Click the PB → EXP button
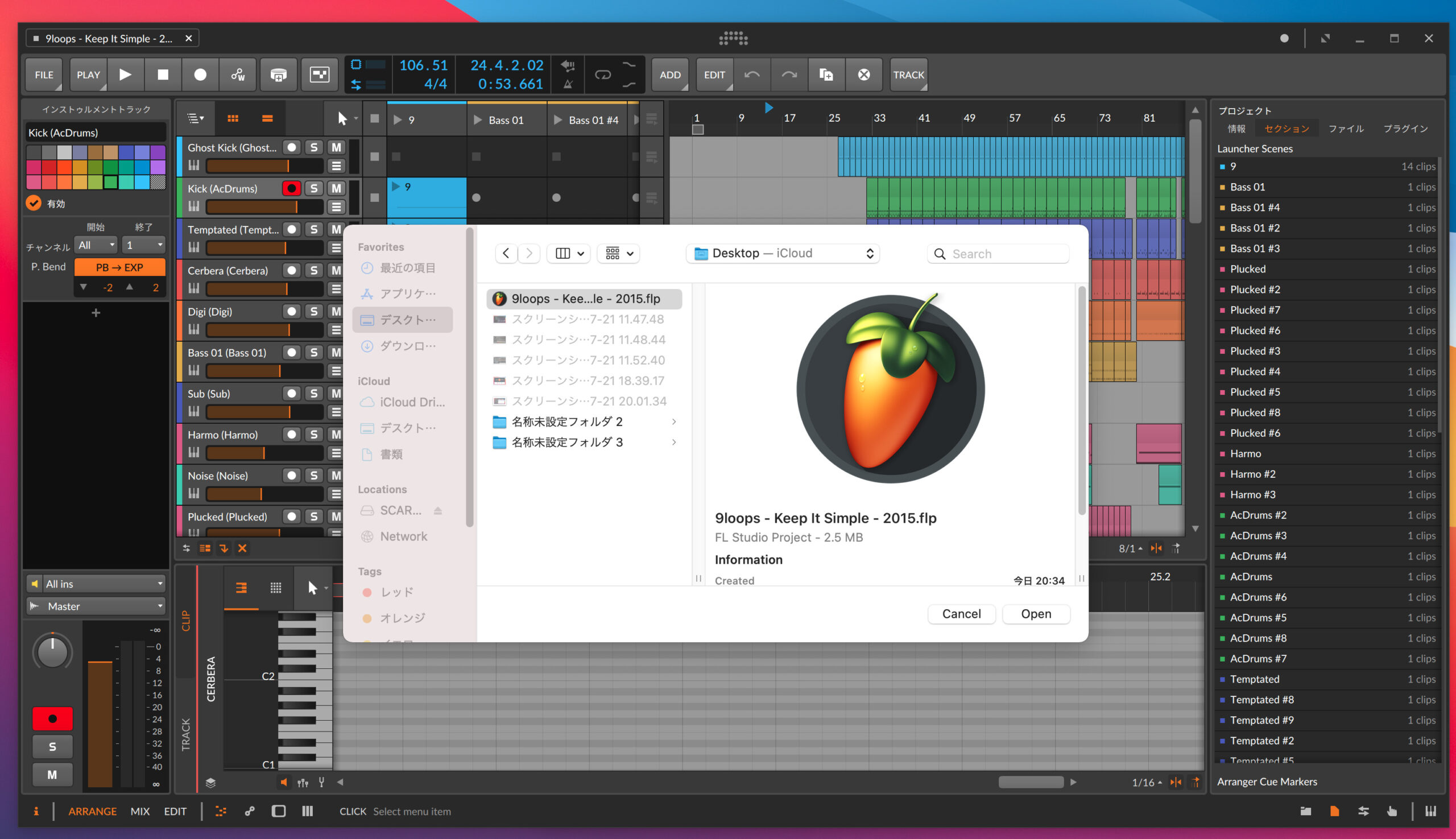This screenshot has height=839, width=1456. click(x=119, y=267)
